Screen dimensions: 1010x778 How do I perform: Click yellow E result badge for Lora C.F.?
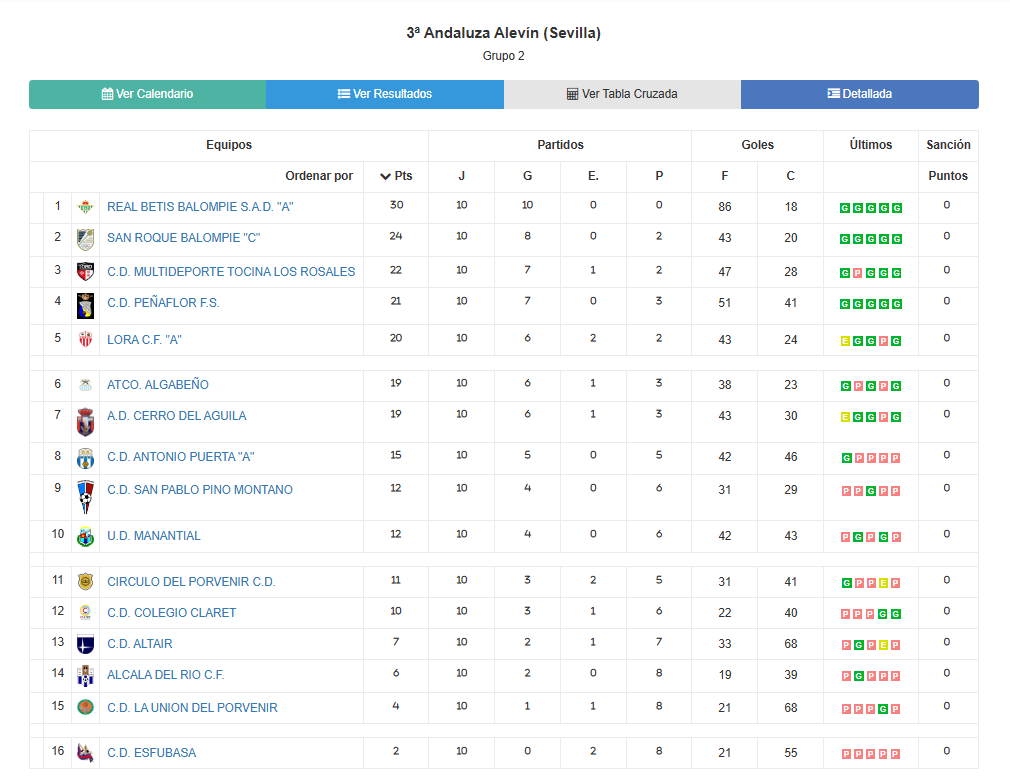[x=845, y=341]
